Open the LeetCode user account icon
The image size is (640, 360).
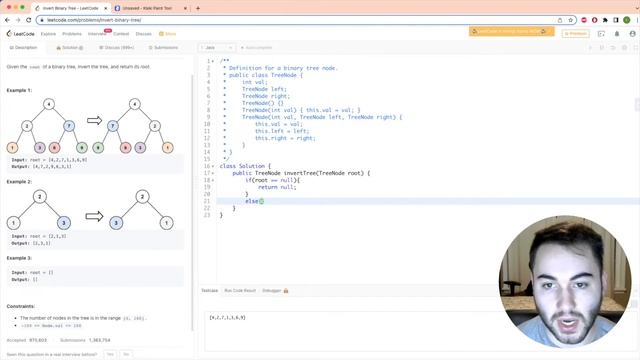tap(632, 34)
